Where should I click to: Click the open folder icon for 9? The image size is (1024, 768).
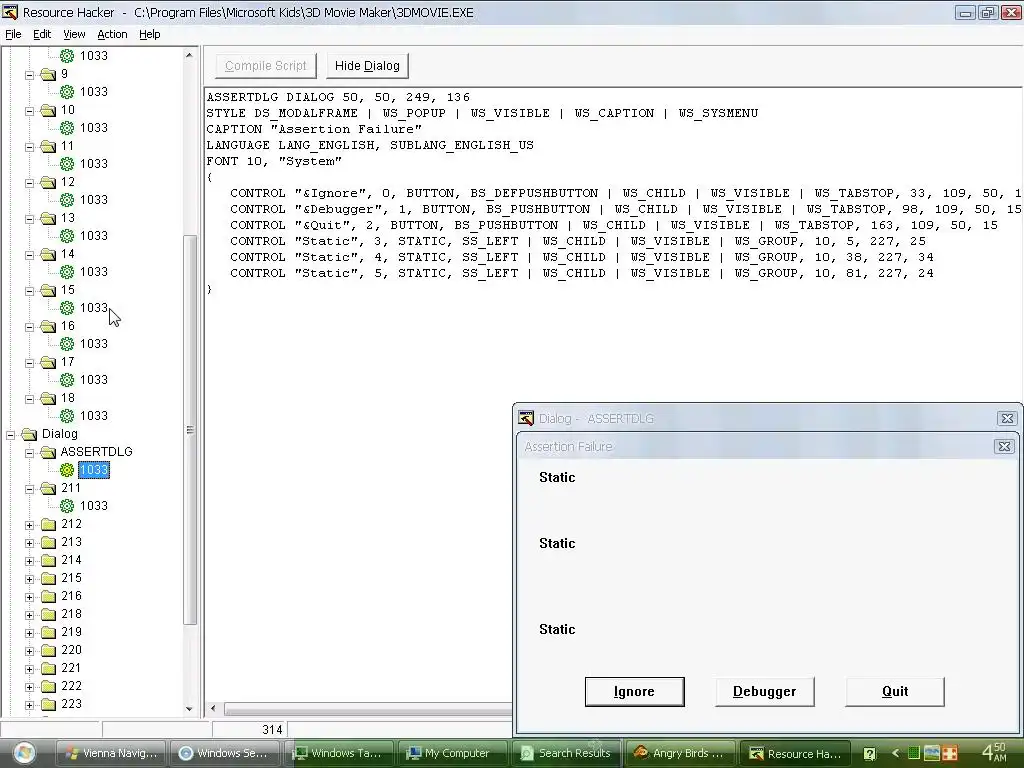48,74
